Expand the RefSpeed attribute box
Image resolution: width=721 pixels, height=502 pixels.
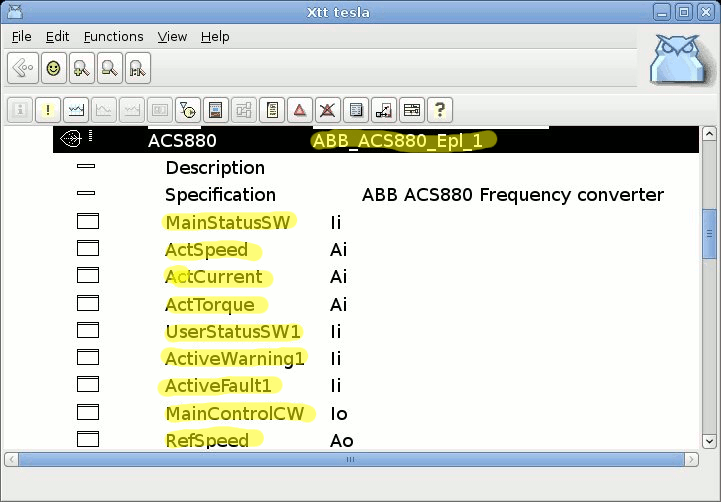click(88, 439)
